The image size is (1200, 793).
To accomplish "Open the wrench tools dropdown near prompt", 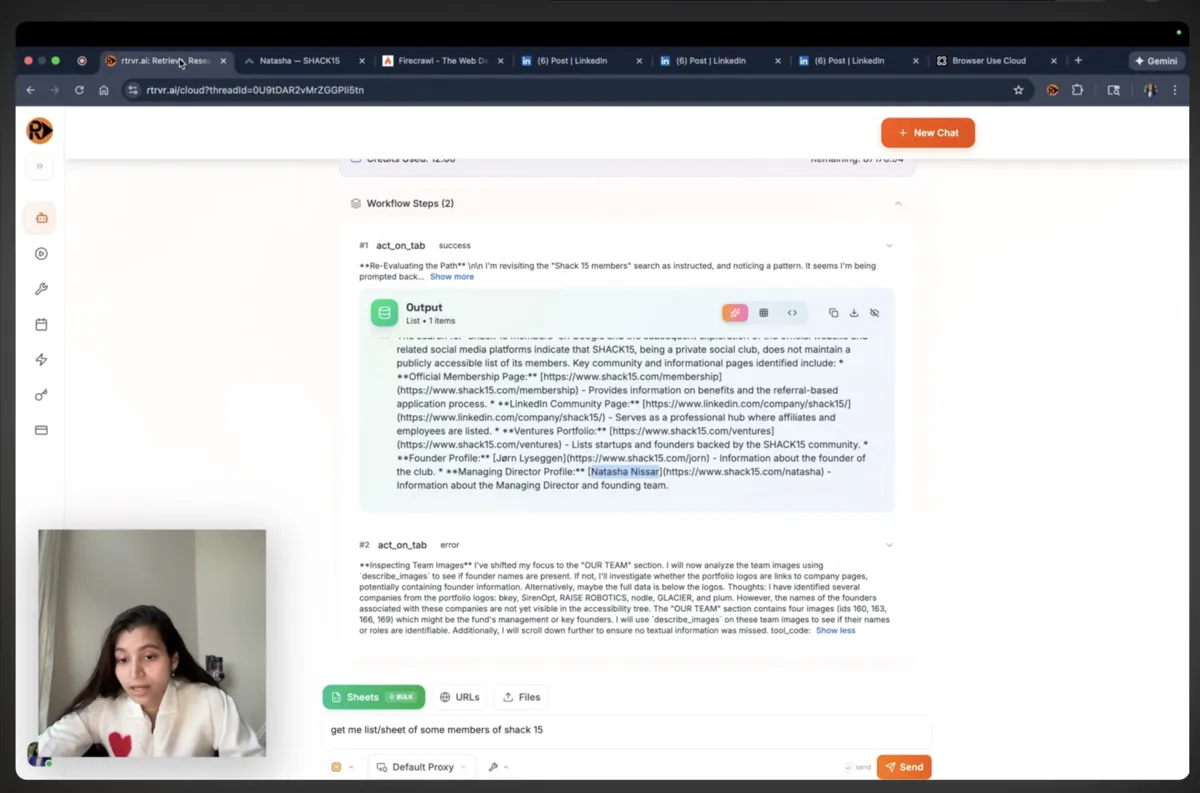I will click(x=498, y=767).
